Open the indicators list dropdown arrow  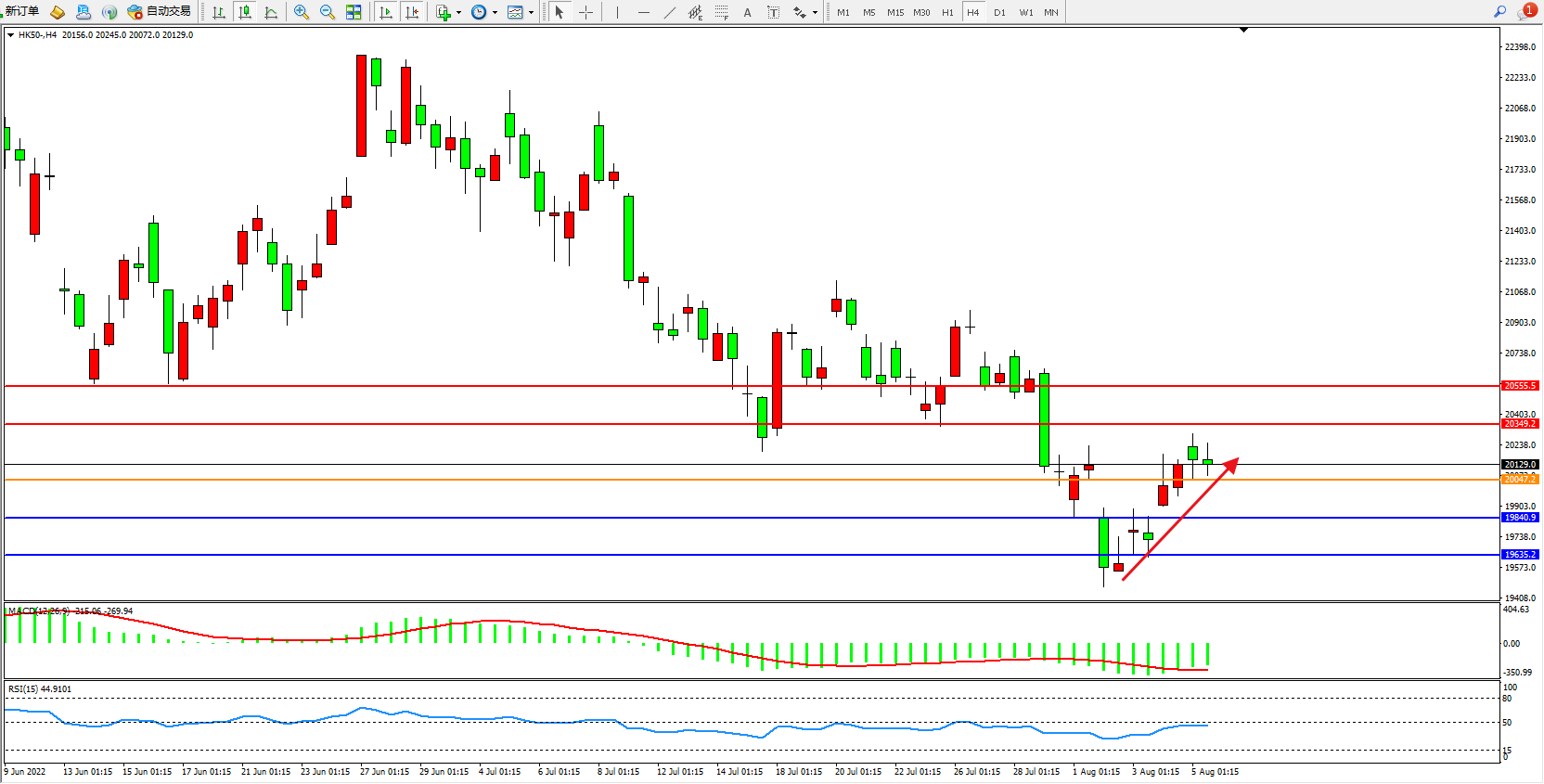[458, 12]
